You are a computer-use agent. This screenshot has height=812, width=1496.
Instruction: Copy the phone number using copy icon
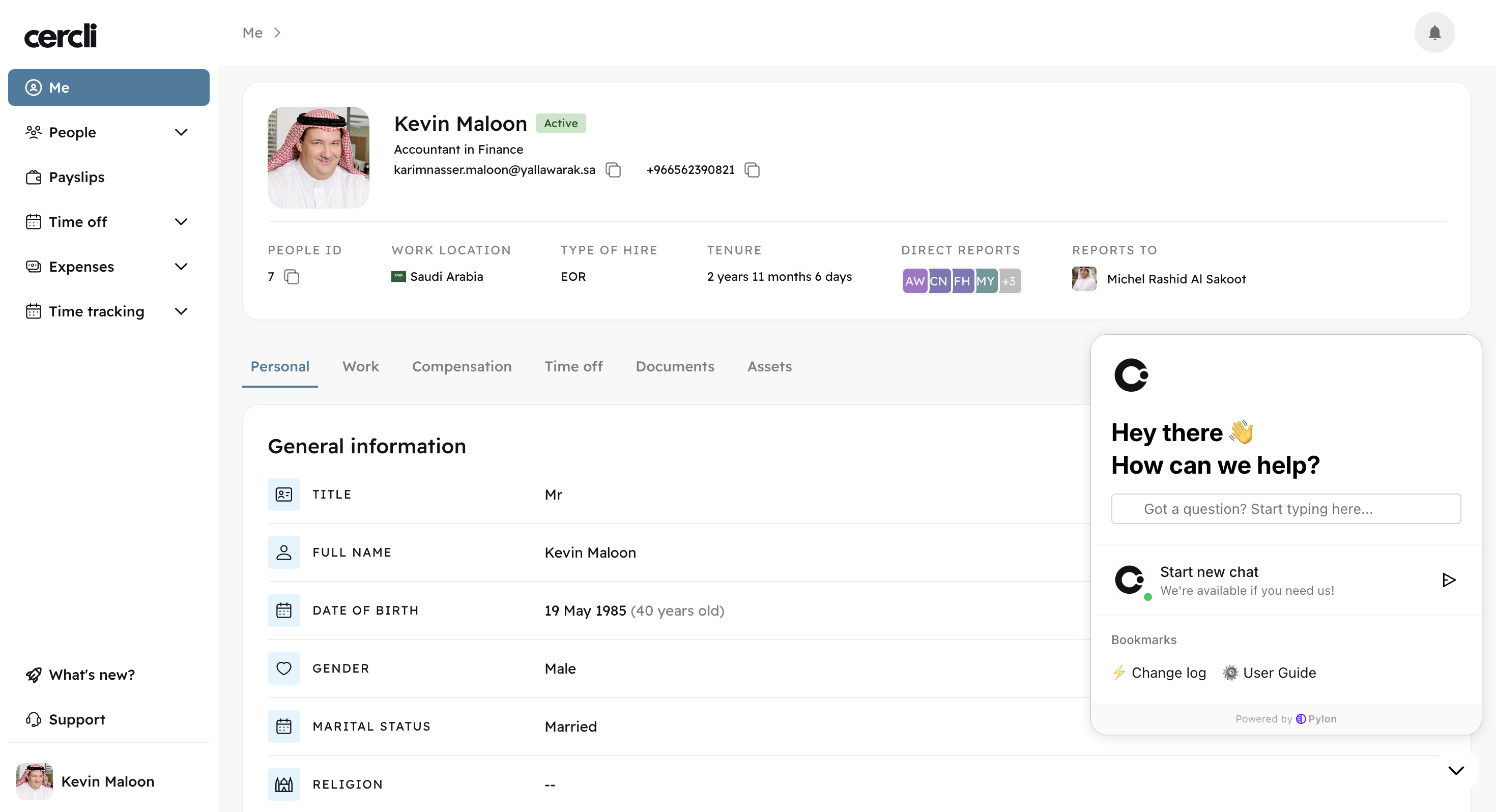point(752,169)
